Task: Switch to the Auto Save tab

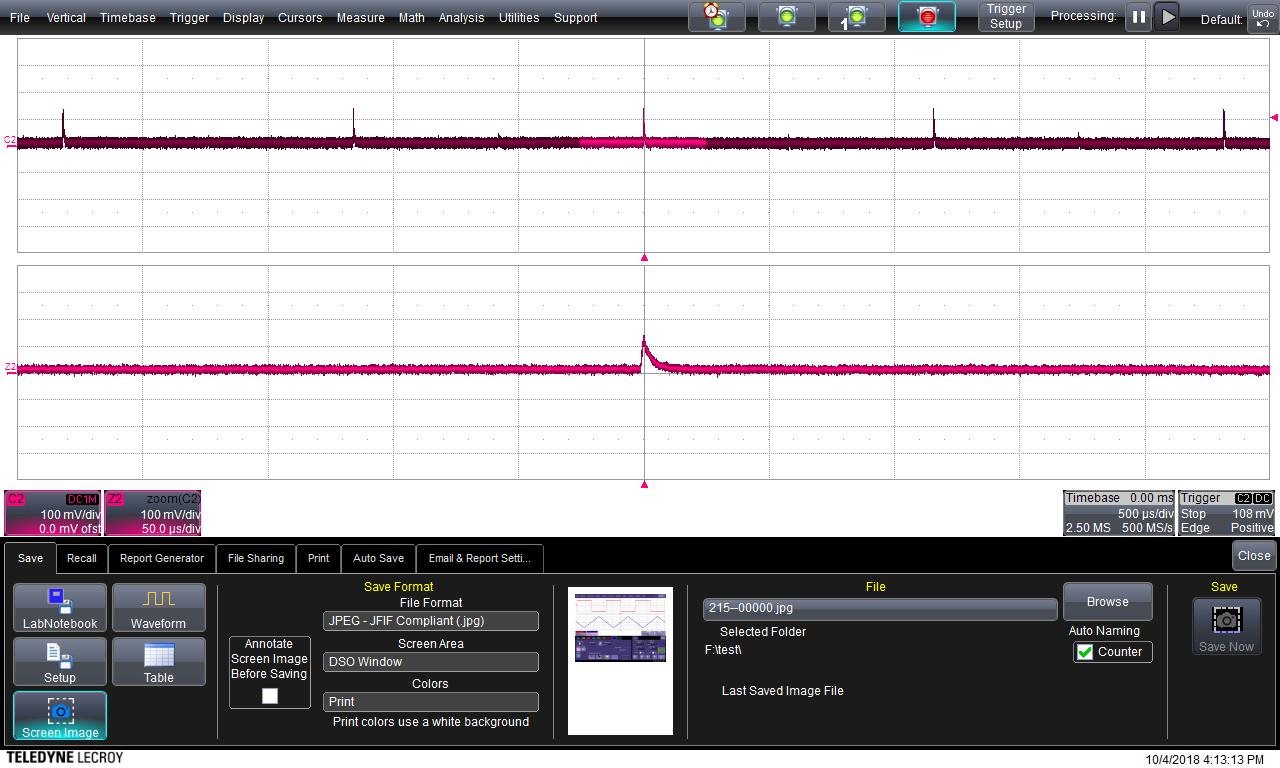Action: (378, 558)
